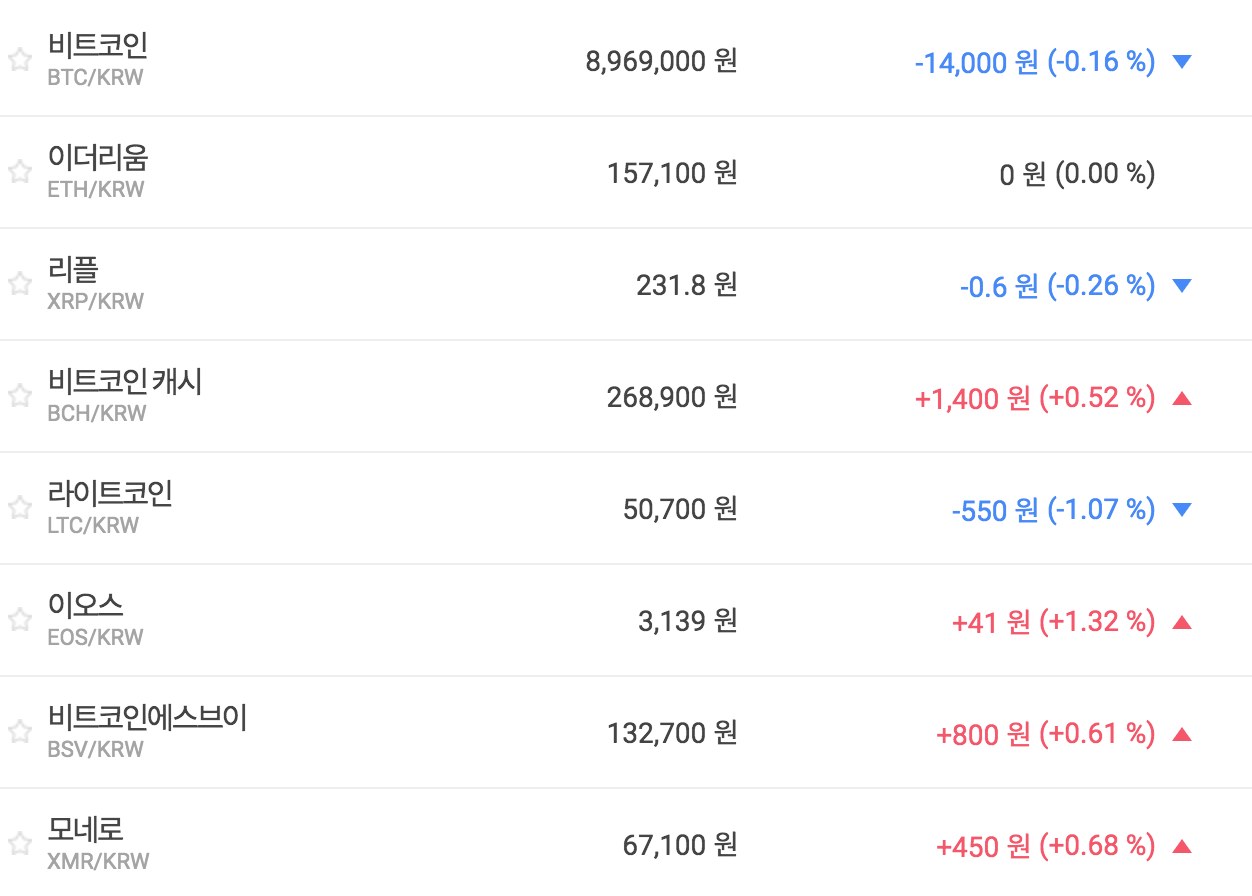Screen dimensions: 1252x896
Task: Toggle favorite star for Ethereum ETH/KRW
Action: click(20, 172)
